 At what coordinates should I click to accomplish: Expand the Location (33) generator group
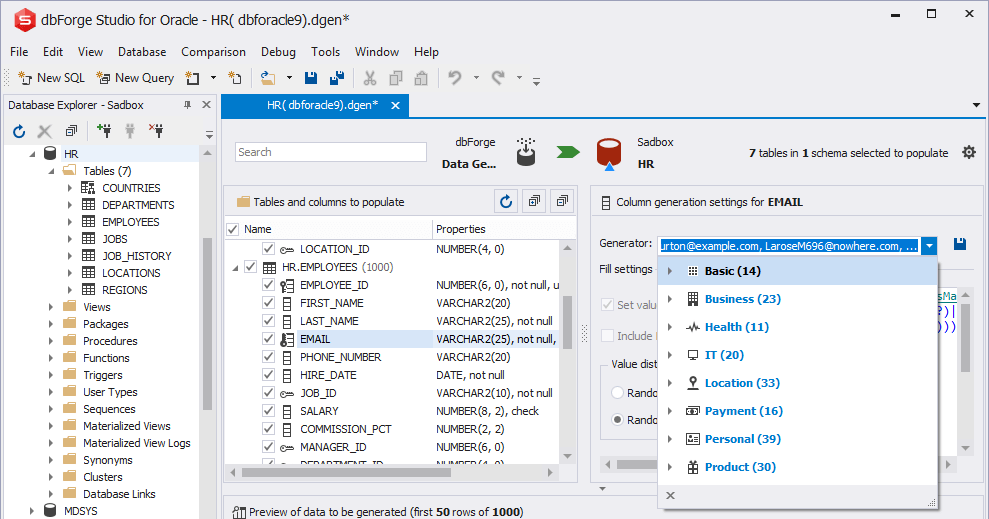(x=670, y=383)
